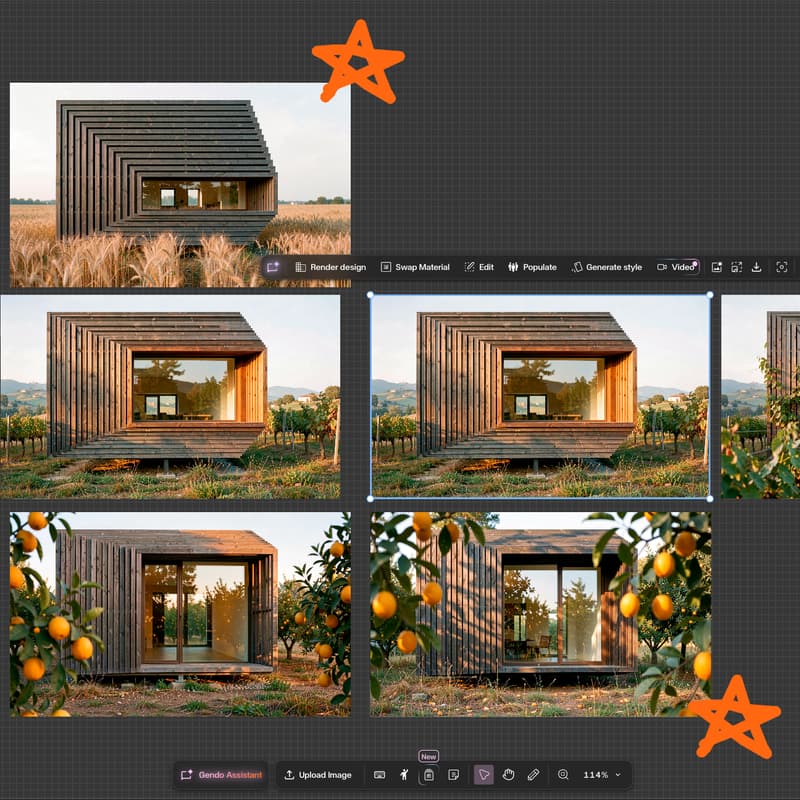Viewport: 800px width, 800px height.
Task: Click Upload Image button
Action: point(318,774)
